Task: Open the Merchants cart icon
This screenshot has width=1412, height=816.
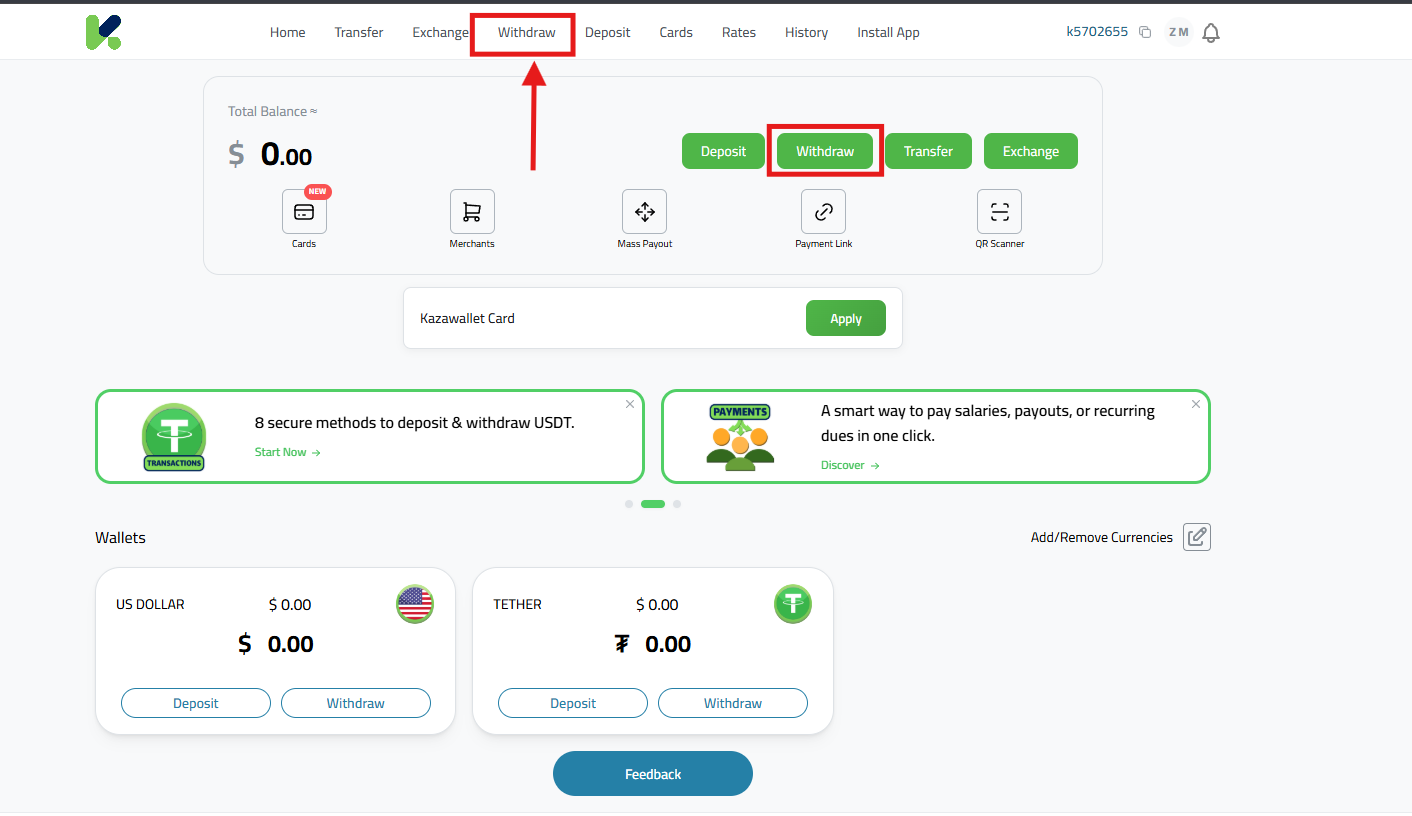Action: point(472,212)
